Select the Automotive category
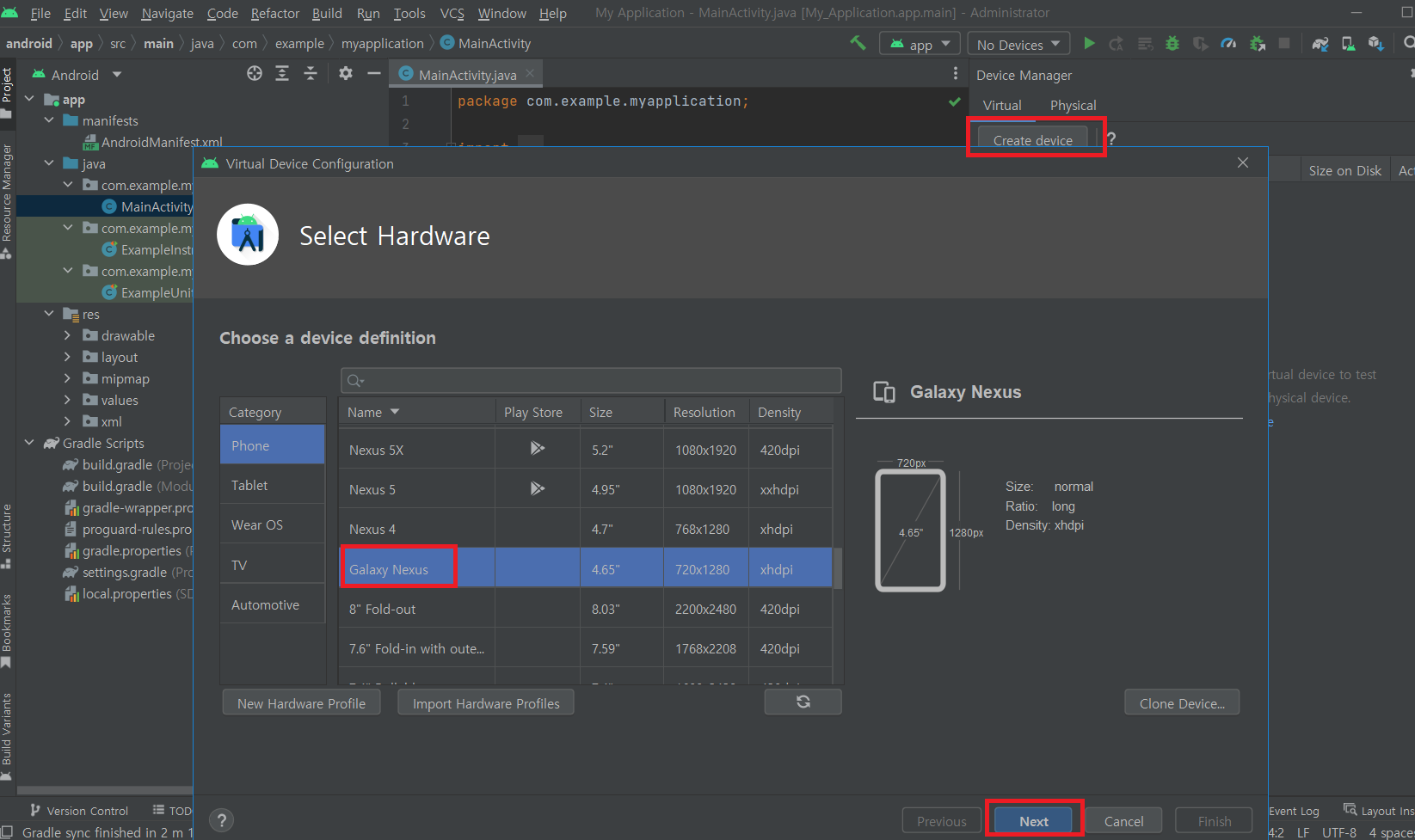The height and width of the screenshot is (840, 1415). 273,604
